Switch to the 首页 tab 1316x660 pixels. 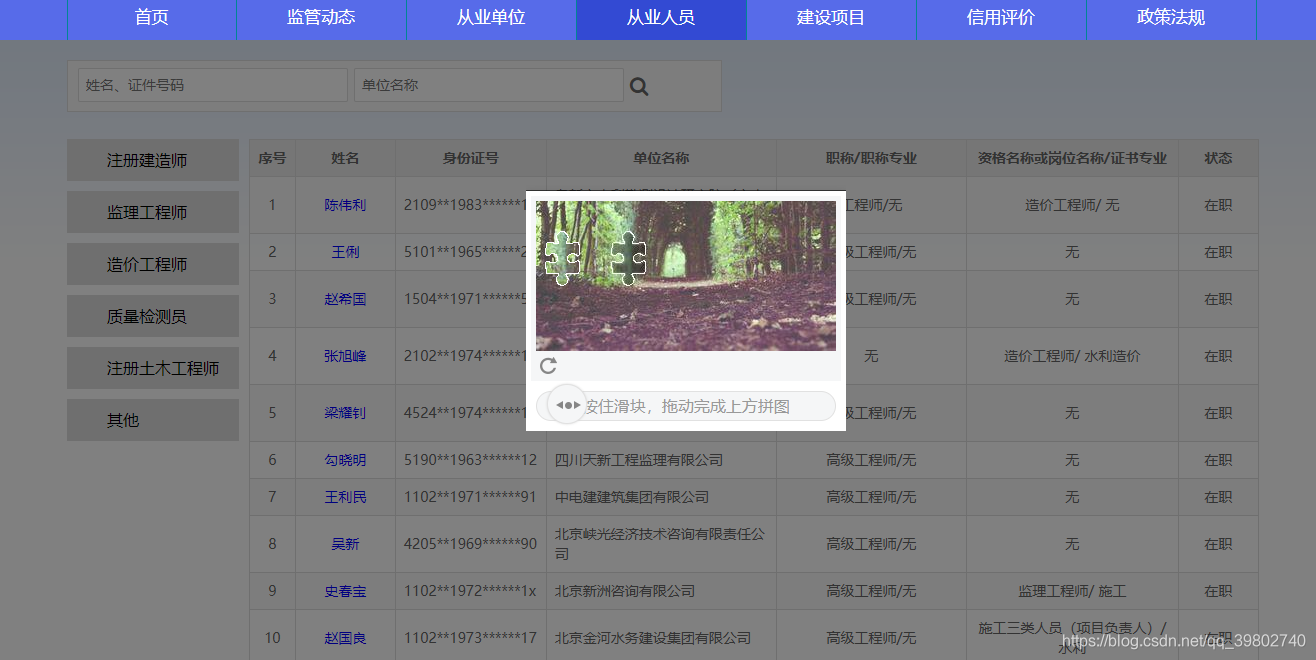(151, 19)
